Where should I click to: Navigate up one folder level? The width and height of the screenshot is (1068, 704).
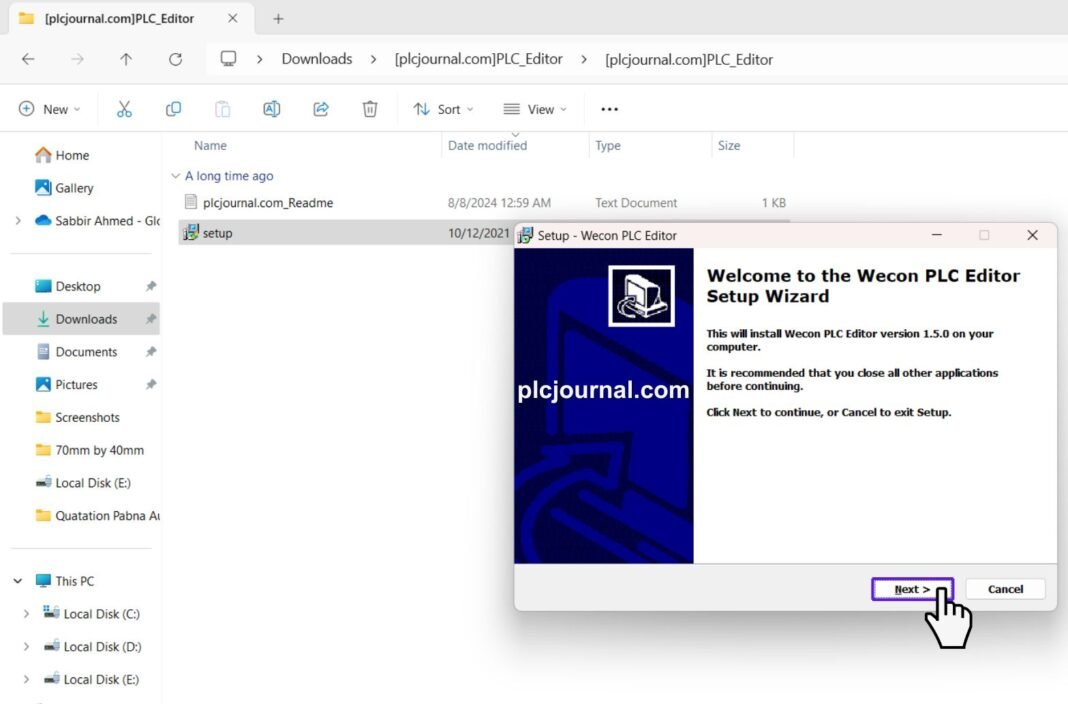pos(124,59)
